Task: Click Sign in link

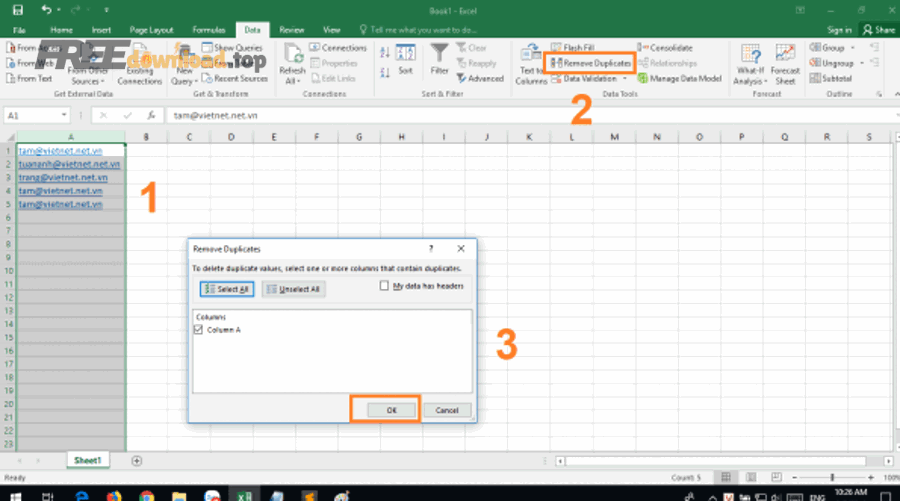Action: pos(839,30)
